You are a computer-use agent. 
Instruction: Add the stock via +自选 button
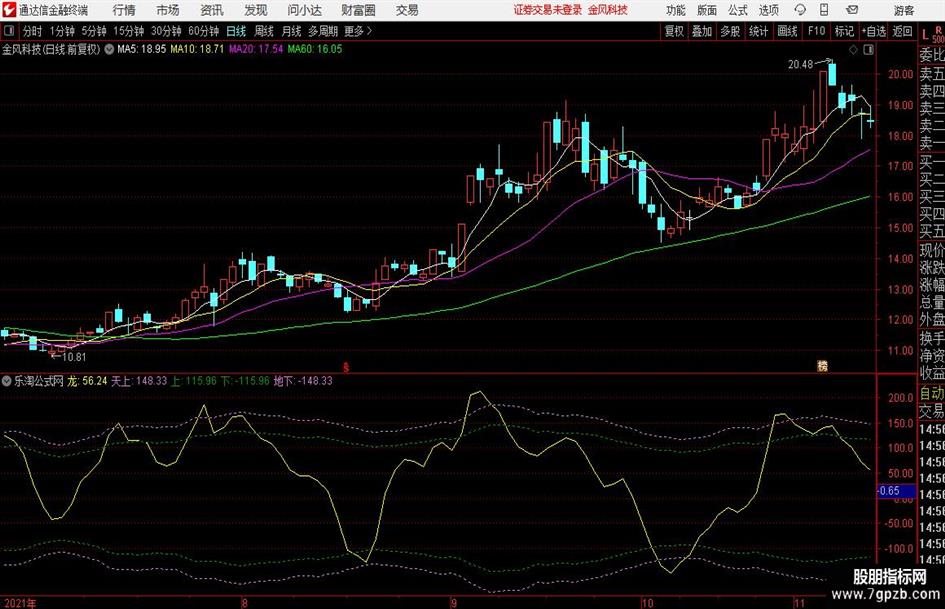point(874,31)
